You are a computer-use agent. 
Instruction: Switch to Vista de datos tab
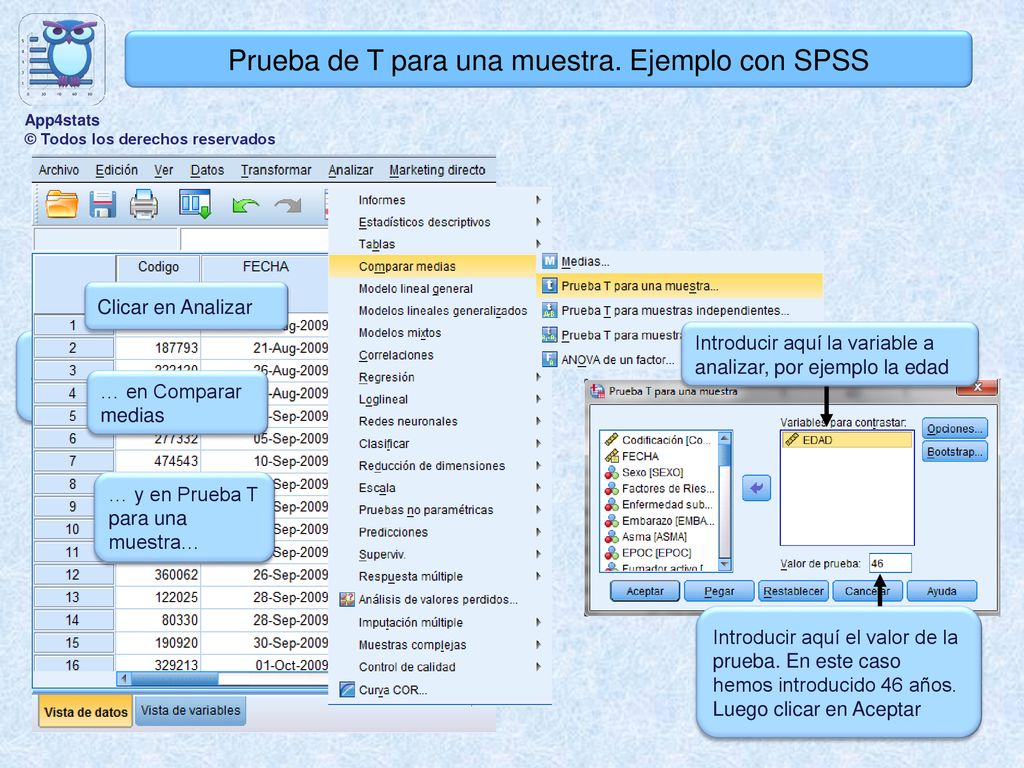click(x=86, y=712)
